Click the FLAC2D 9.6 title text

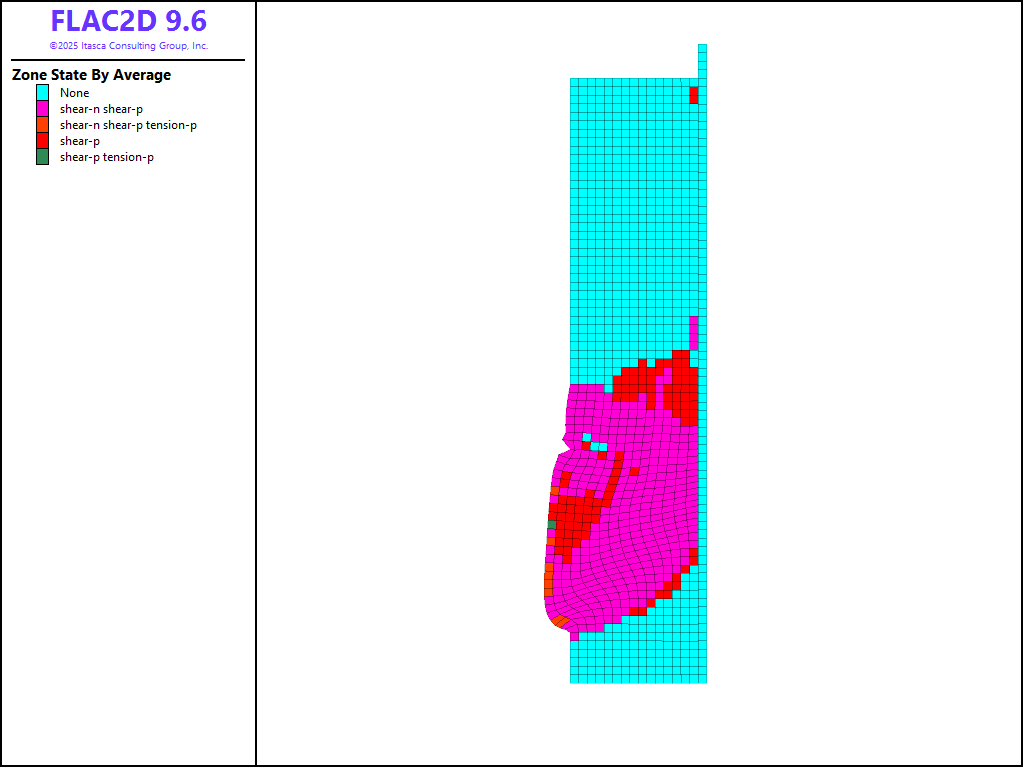tap(128, 22)
